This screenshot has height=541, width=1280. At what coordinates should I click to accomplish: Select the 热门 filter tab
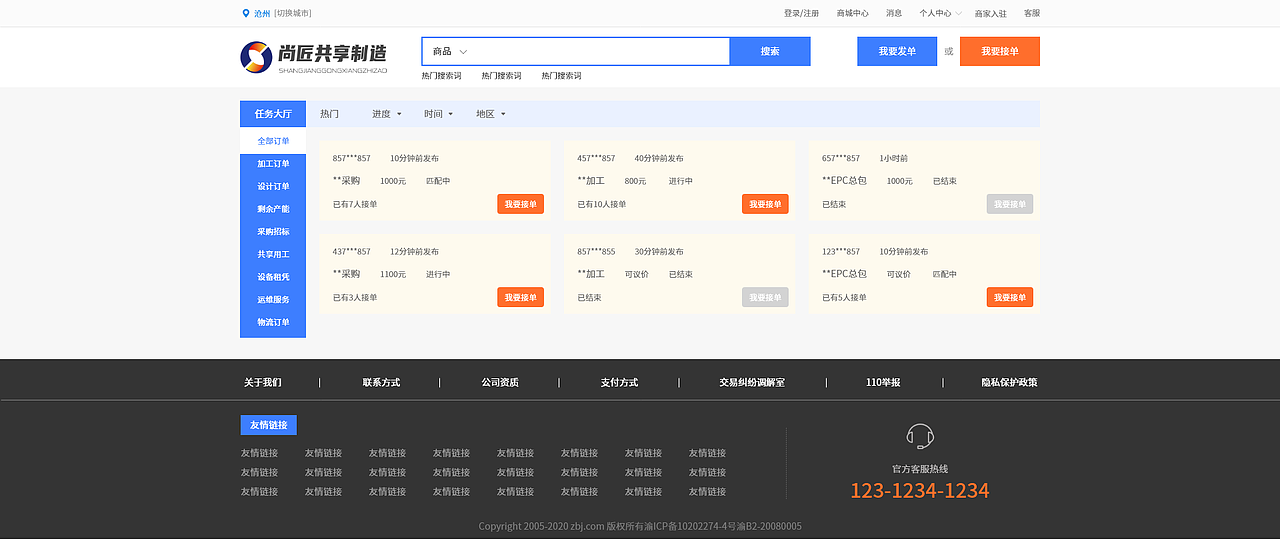click(x=329, y=114)
